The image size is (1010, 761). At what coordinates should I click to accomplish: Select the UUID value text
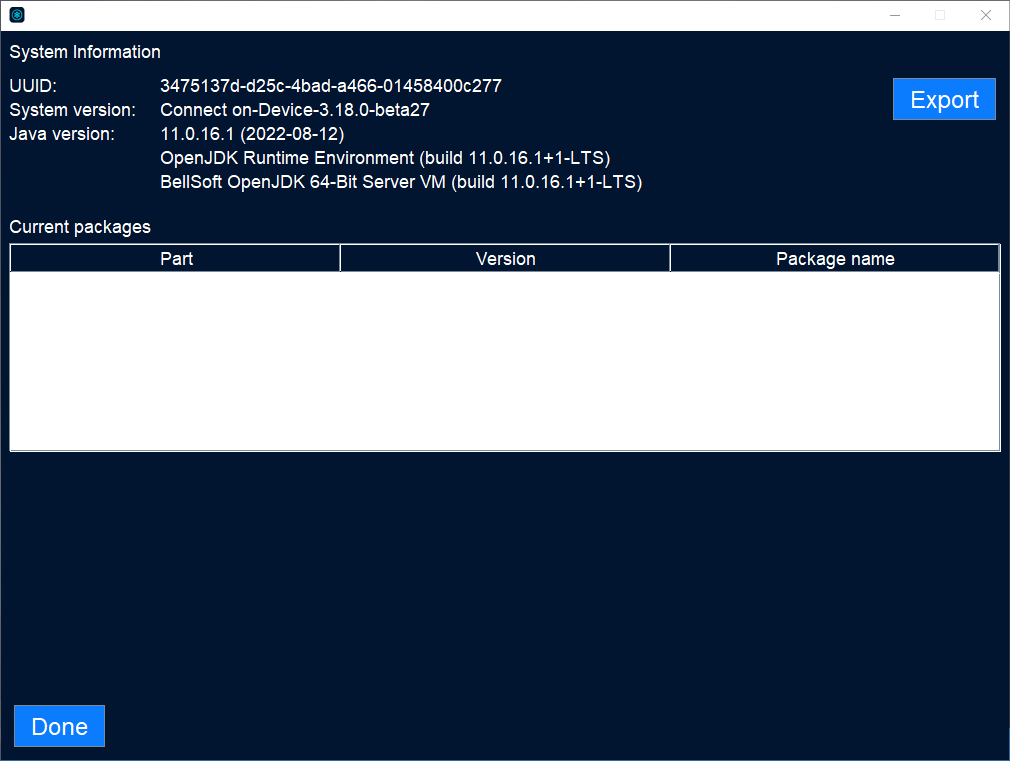[330, 86]
